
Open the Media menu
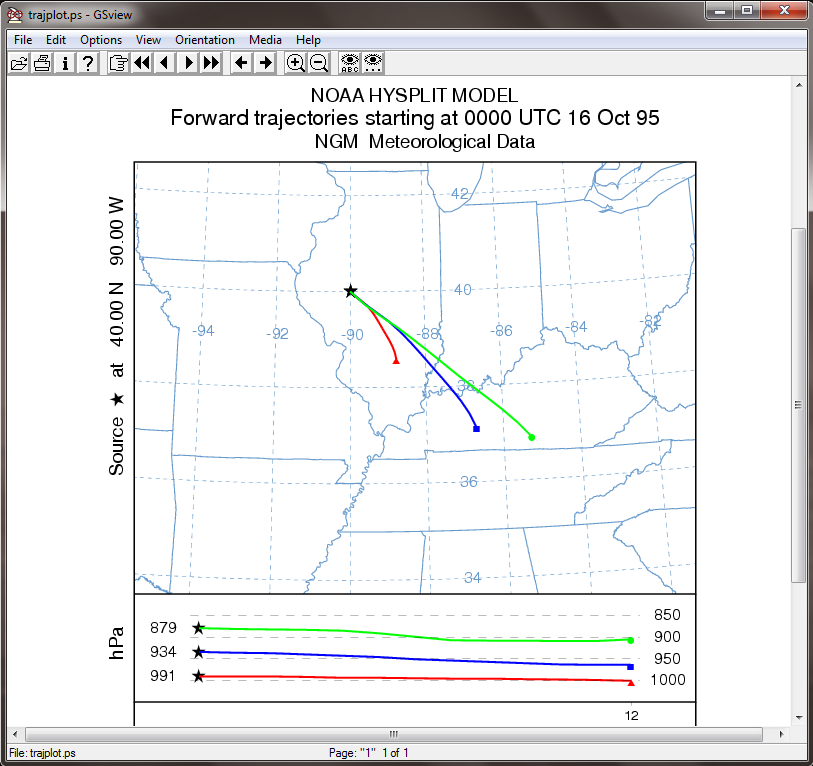tap(265, 40)
